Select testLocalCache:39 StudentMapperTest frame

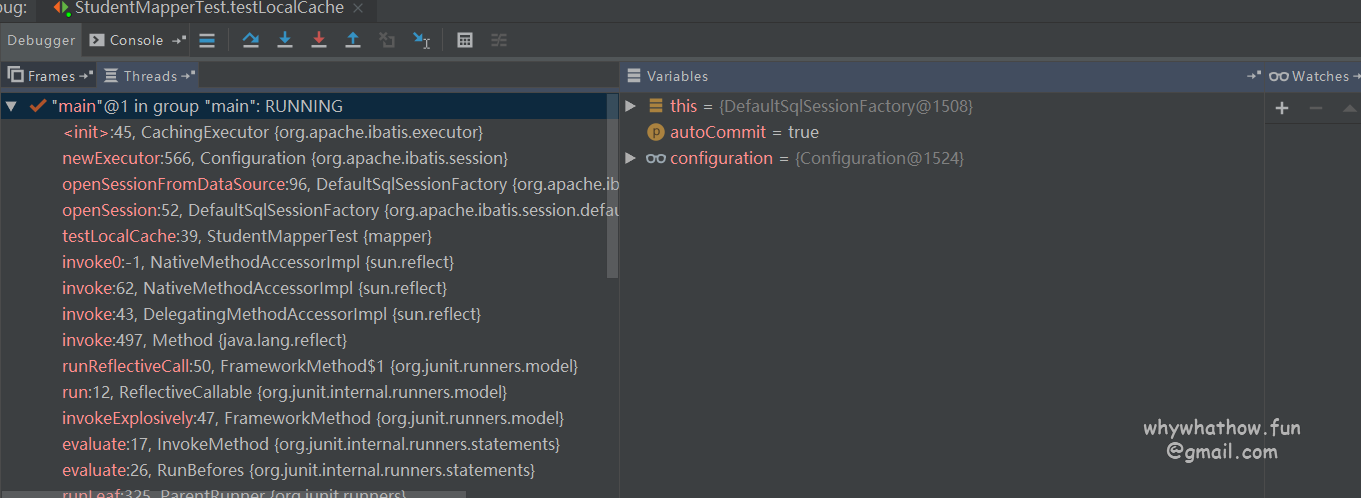247,236
